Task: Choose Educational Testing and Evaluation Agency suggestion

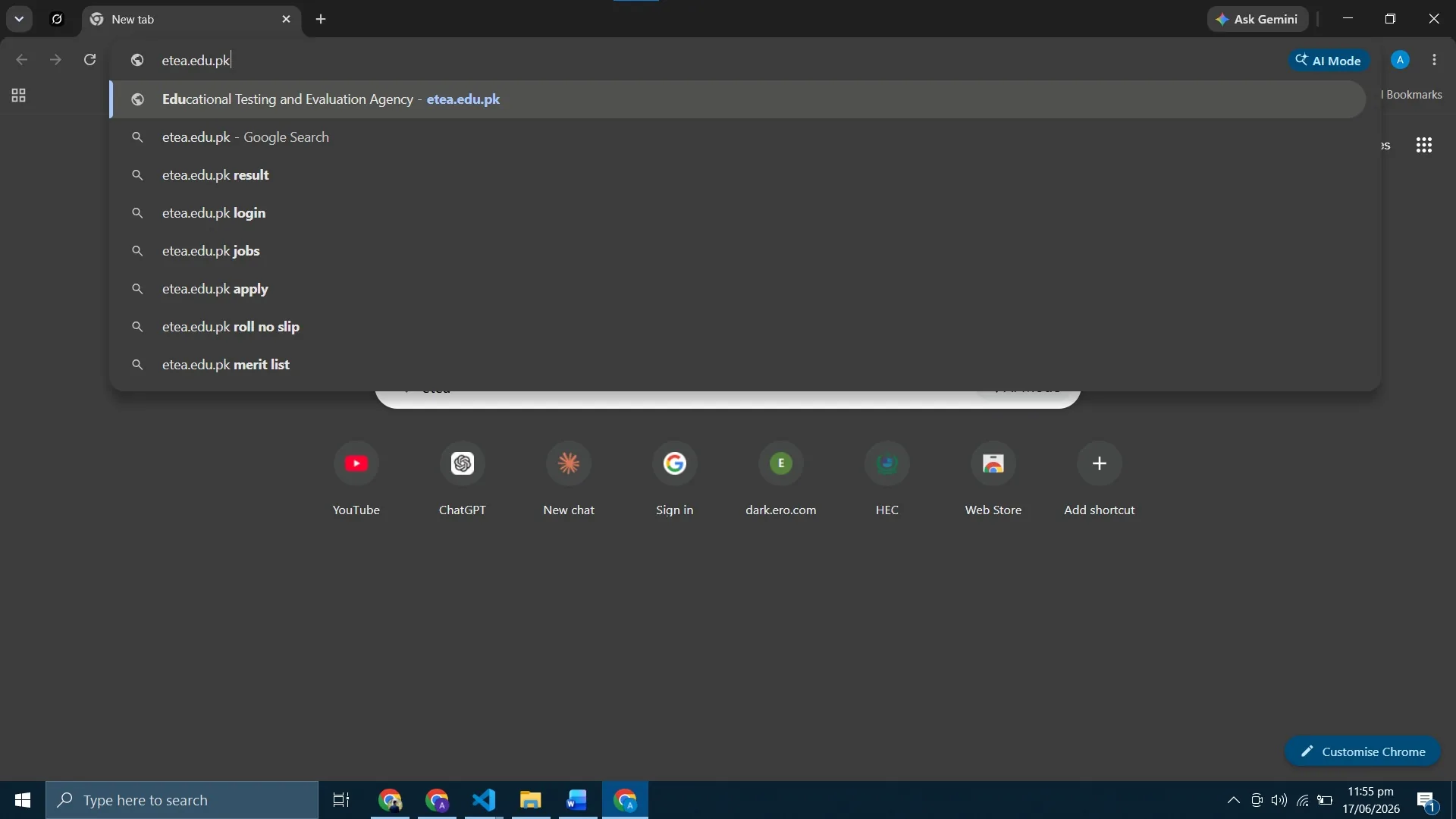Action: (x=737, y=99)
